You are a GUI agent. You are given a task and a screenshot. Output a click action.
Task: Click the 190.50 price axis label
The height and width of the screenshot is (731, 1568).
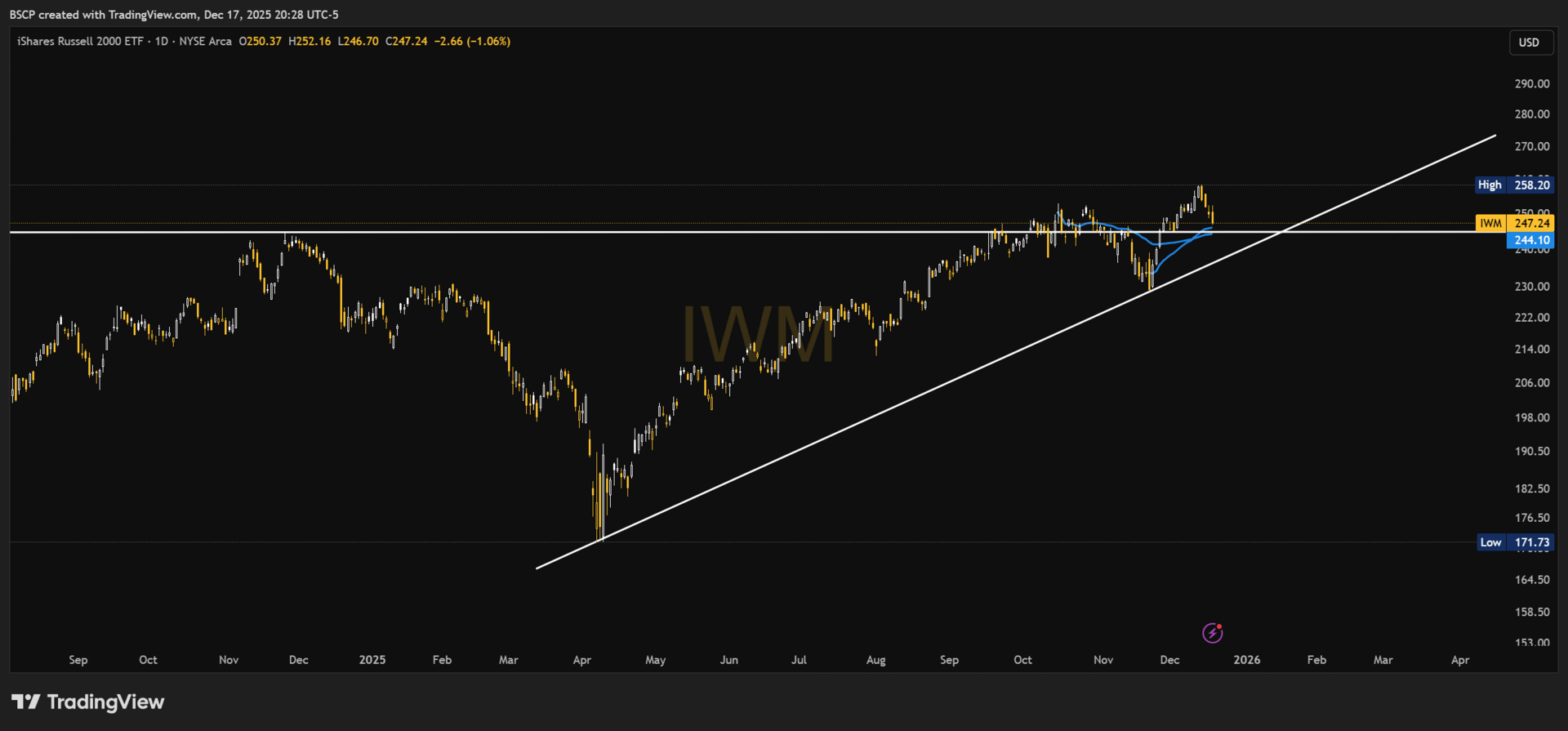point(1532,452)
